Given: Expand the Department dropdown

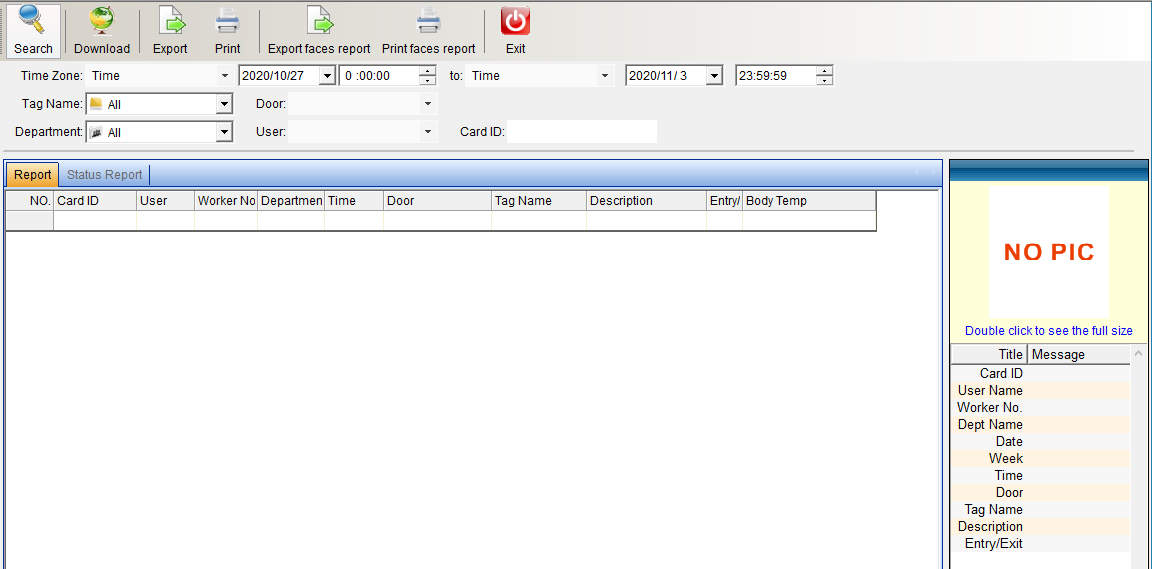Looking at the screenshot, I should [x=224, y=132].
